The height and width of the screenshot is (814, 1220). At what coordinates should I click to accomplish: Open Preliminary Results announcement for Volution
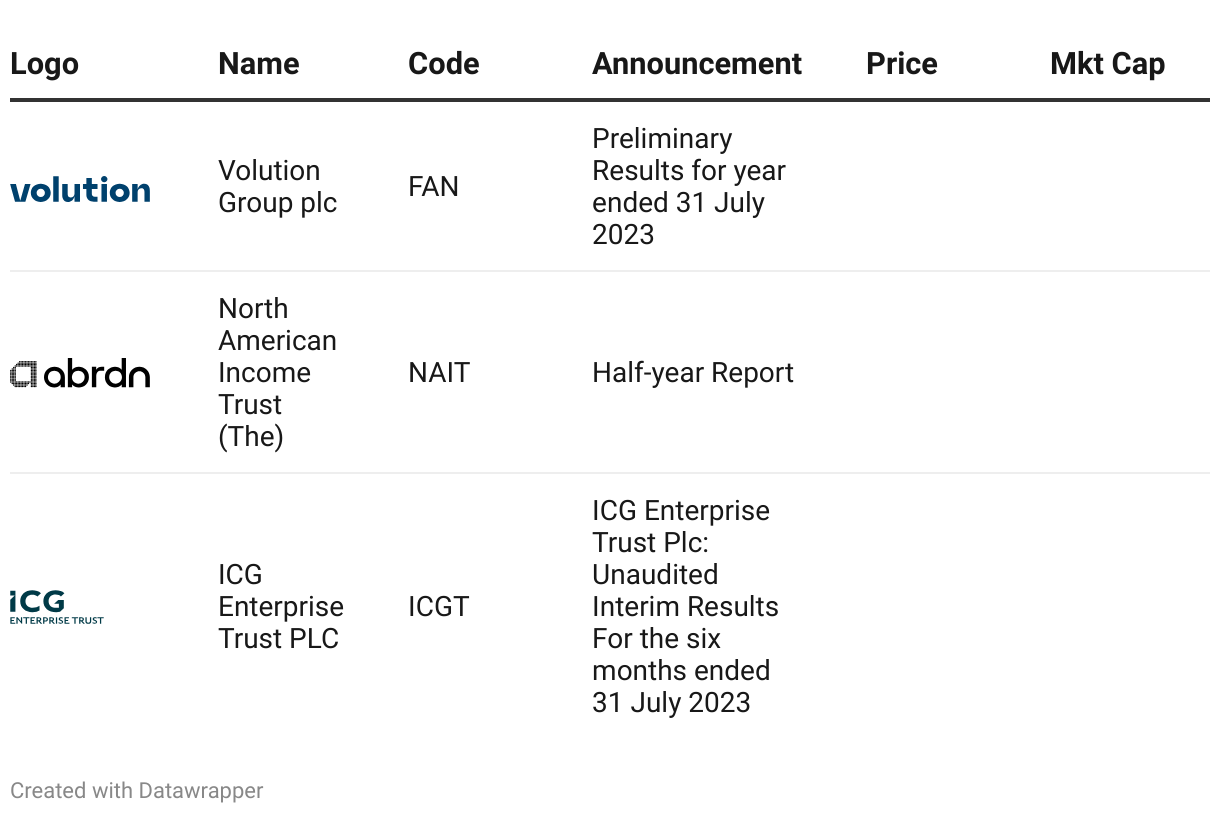[689, 187]
